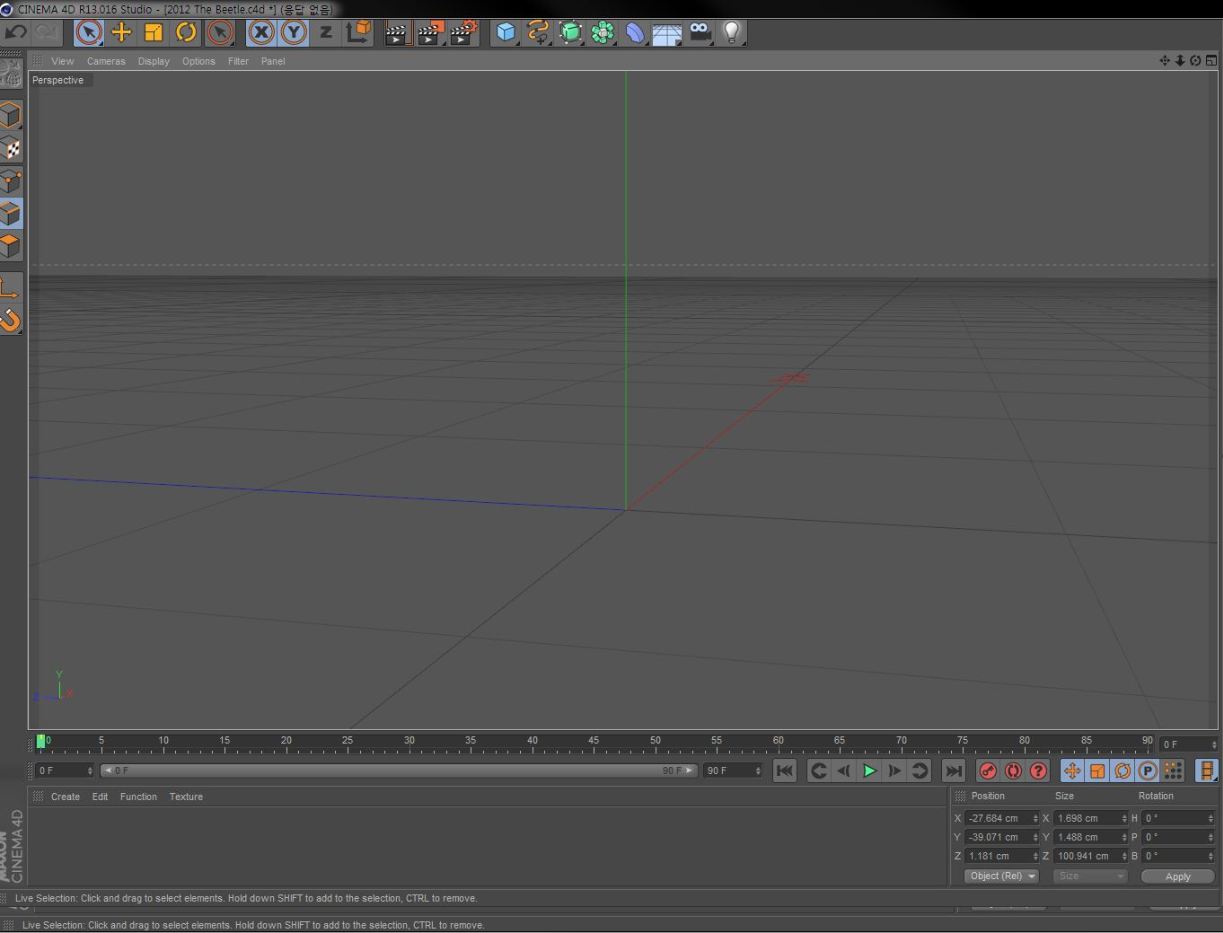The image size is (1223, 933).
Task: Open the viewport Options menu
Action: pos(198,61)
